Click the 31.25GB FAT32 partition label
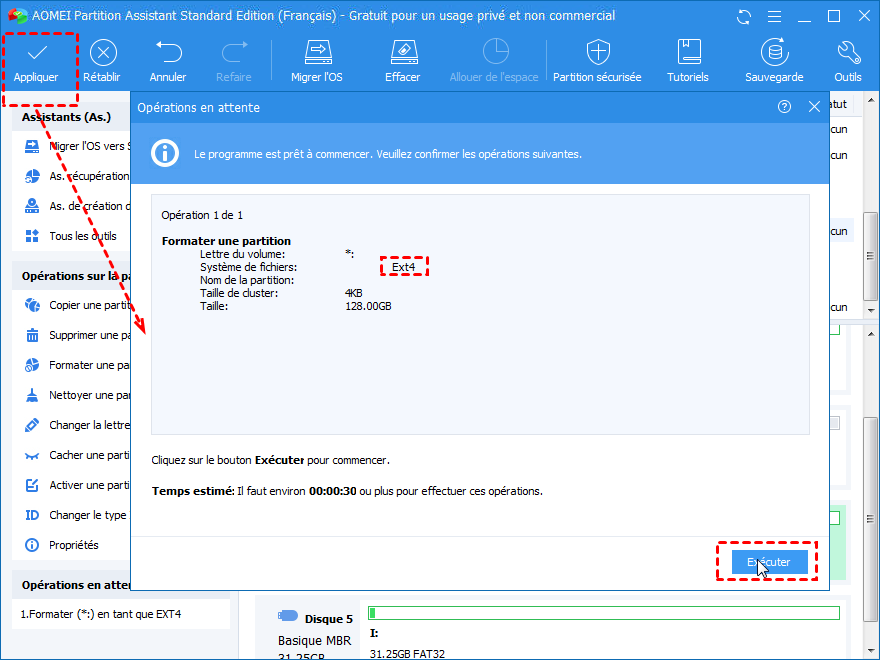The width and height of the screenshot is (880, 660). 407,654
